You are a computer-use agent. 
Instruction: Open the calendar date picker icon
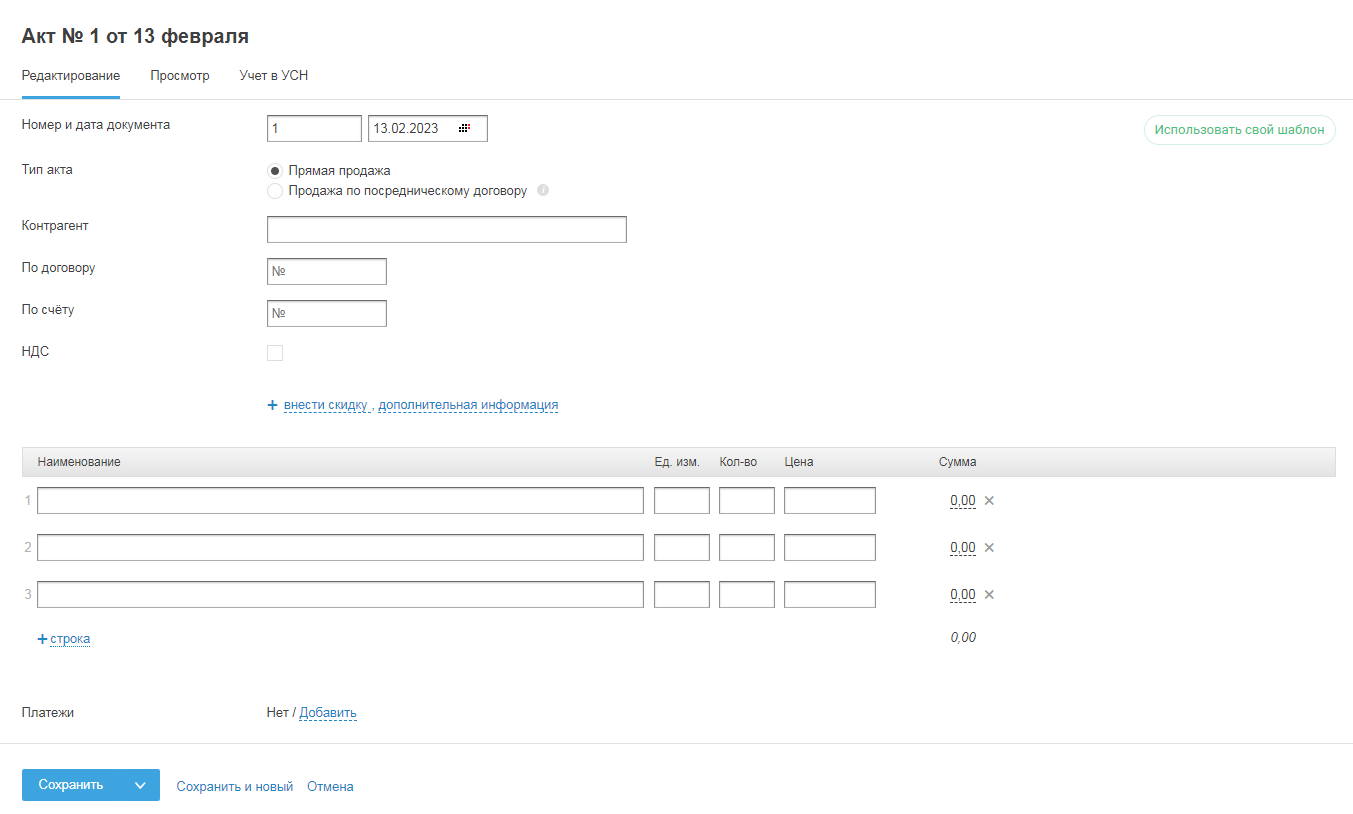(464, 128)
